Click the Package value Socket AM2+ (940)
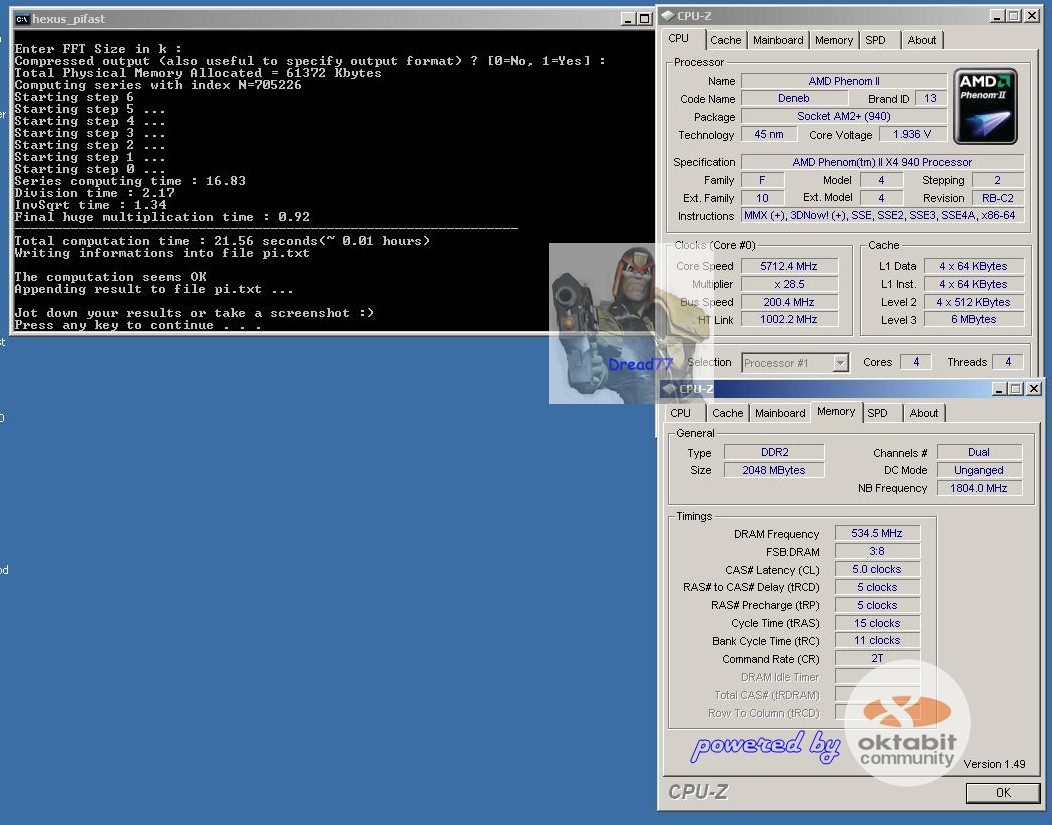This screenshot has height=825, width=1052. click(x=844, y=117)
